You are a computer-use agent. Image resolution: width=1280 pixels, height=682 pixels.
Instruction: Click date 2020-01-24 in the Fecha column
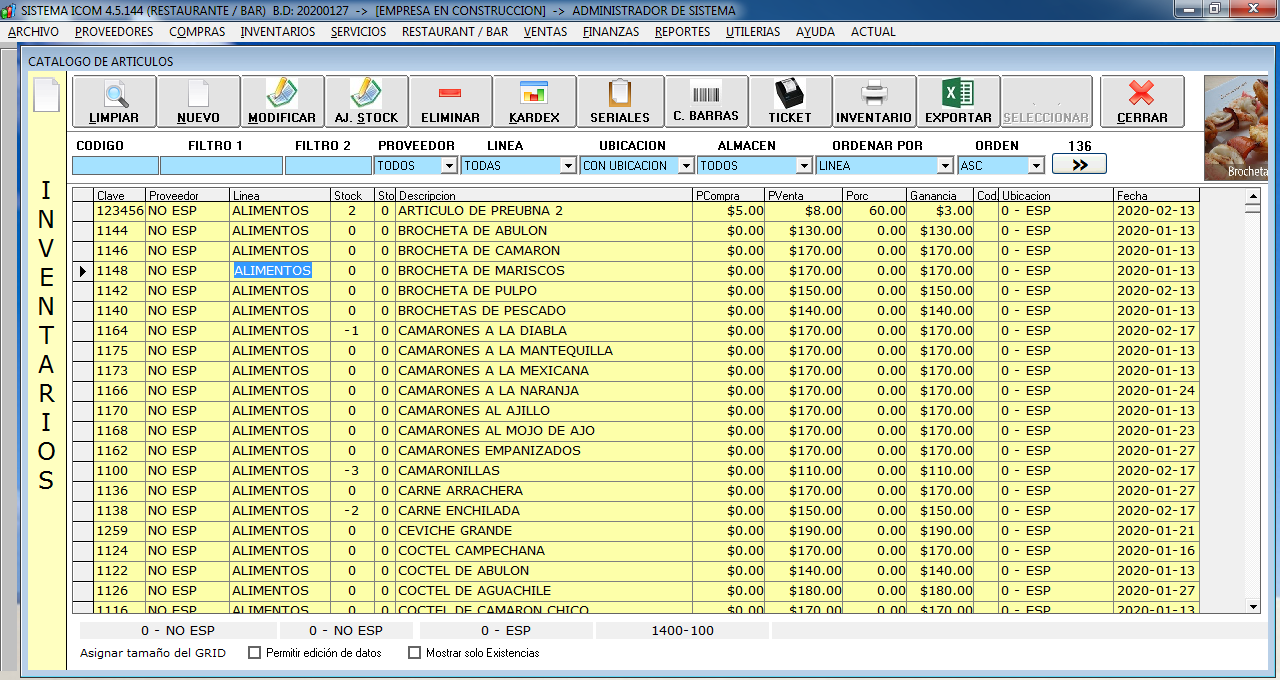pyautogui.click(x=1156, y=391)
